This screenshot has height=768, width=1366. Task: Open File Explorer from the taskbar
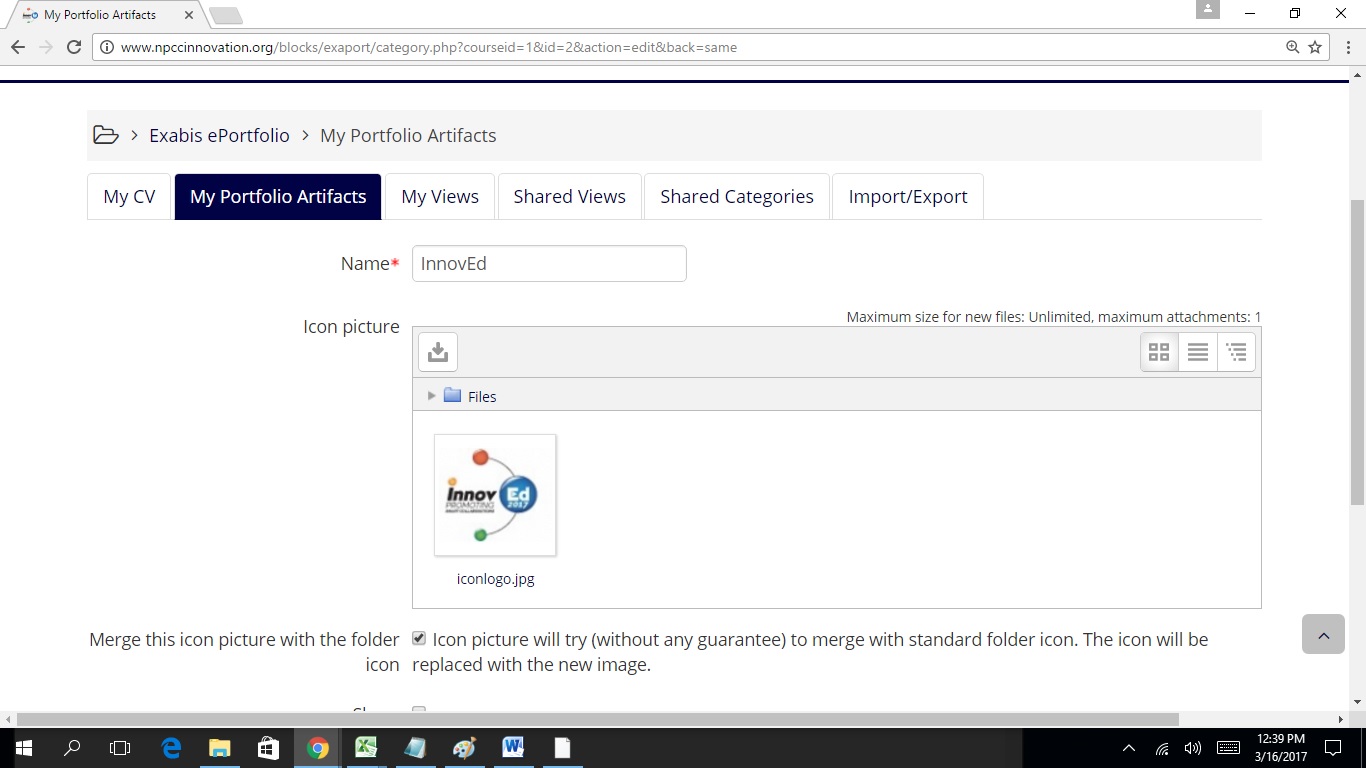pyautogui.click(x=219, y=748)
